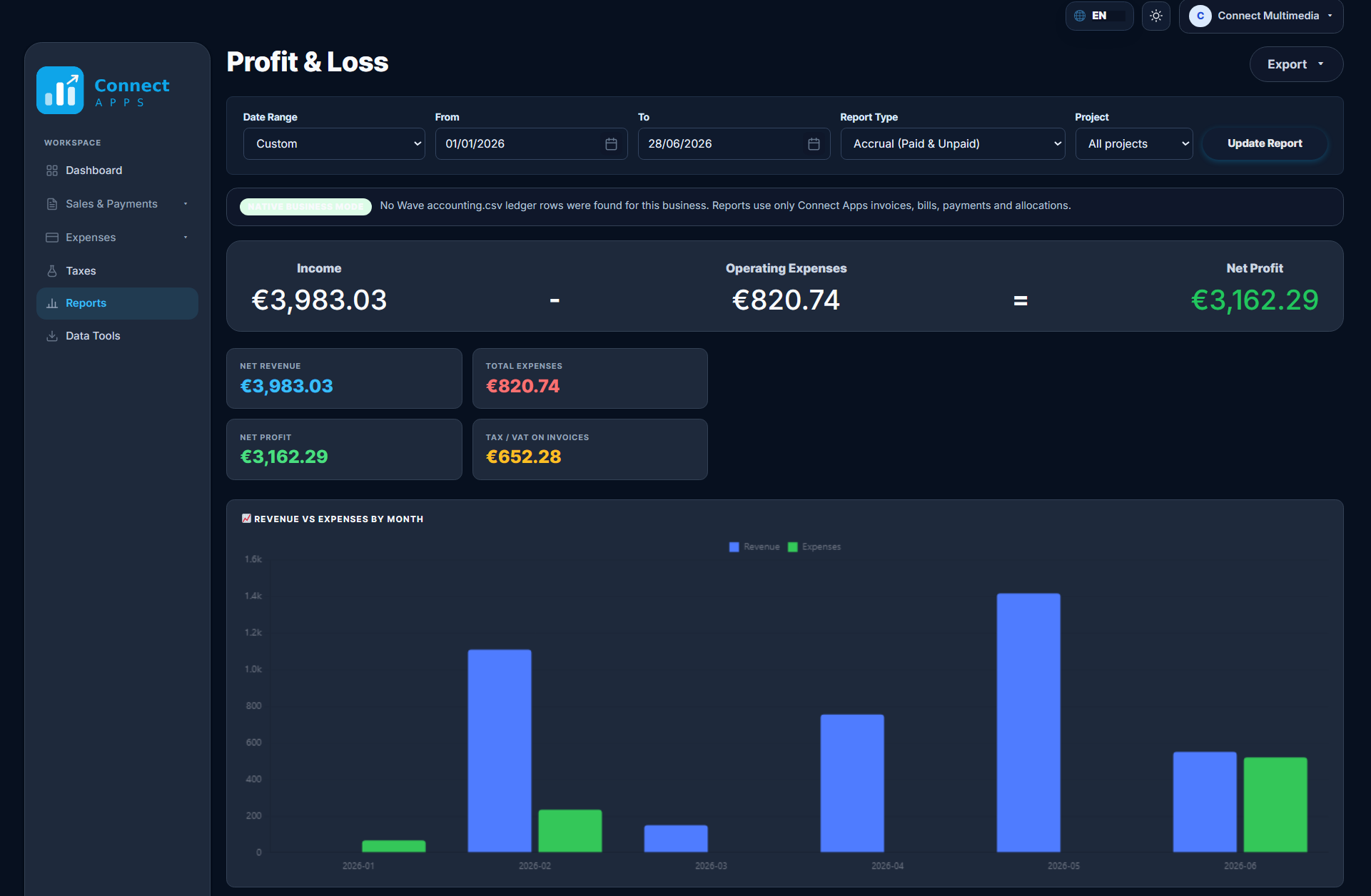The height and width of the screenshot is (896, 1371).
Task: Open the EN language selector
Action: click(1099, 16)
